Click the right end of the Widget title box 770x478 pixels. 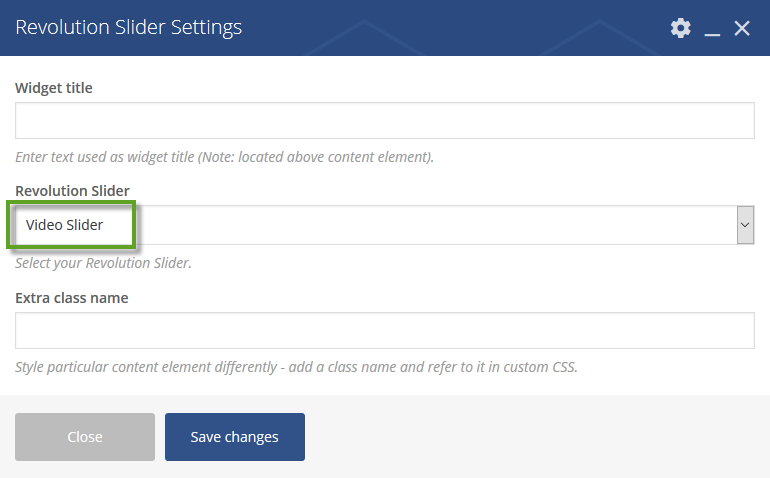(737, 120)
